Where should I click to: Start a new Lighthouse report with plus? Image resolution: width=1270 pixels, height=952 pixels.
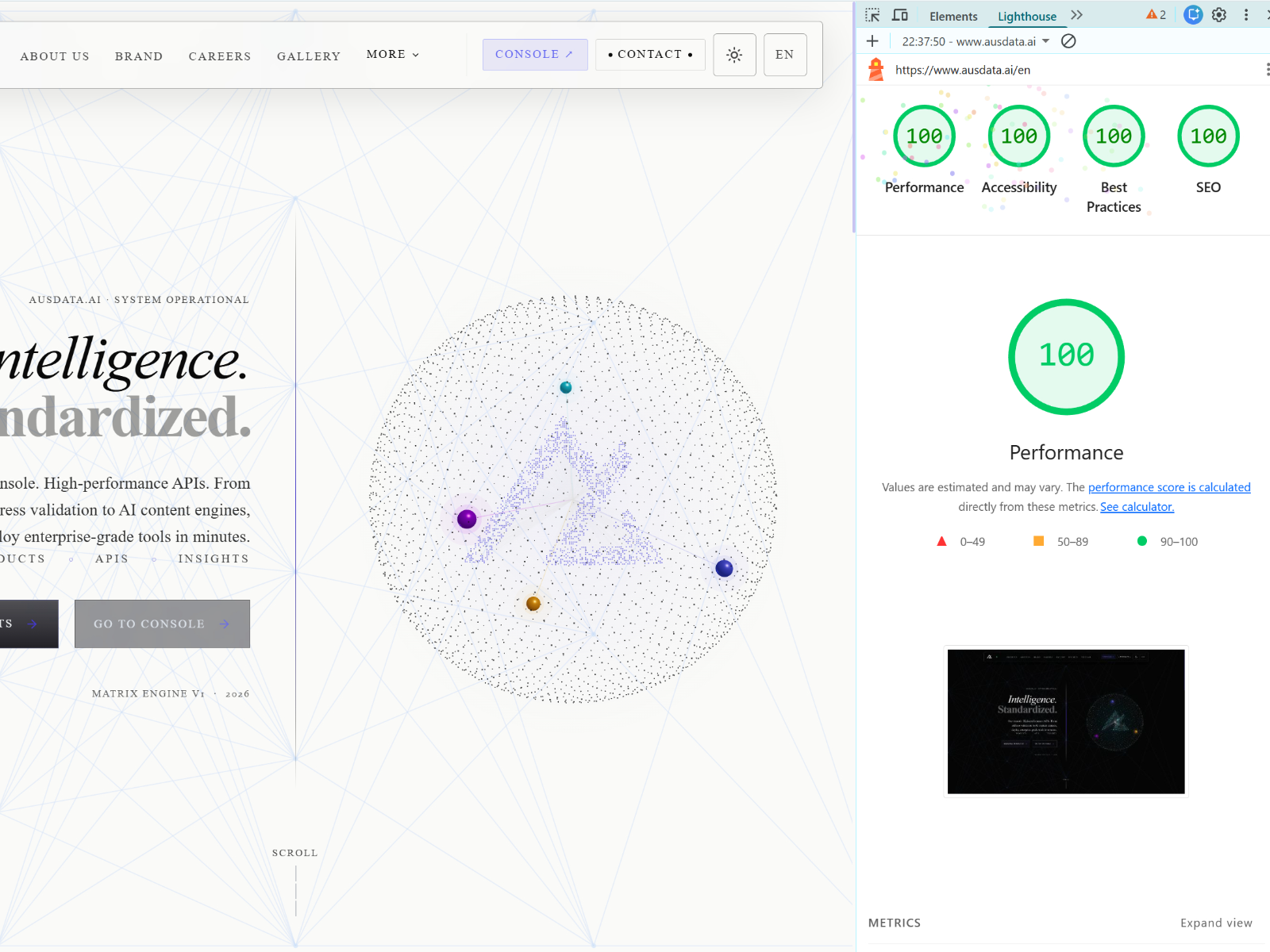coord(872,41)
